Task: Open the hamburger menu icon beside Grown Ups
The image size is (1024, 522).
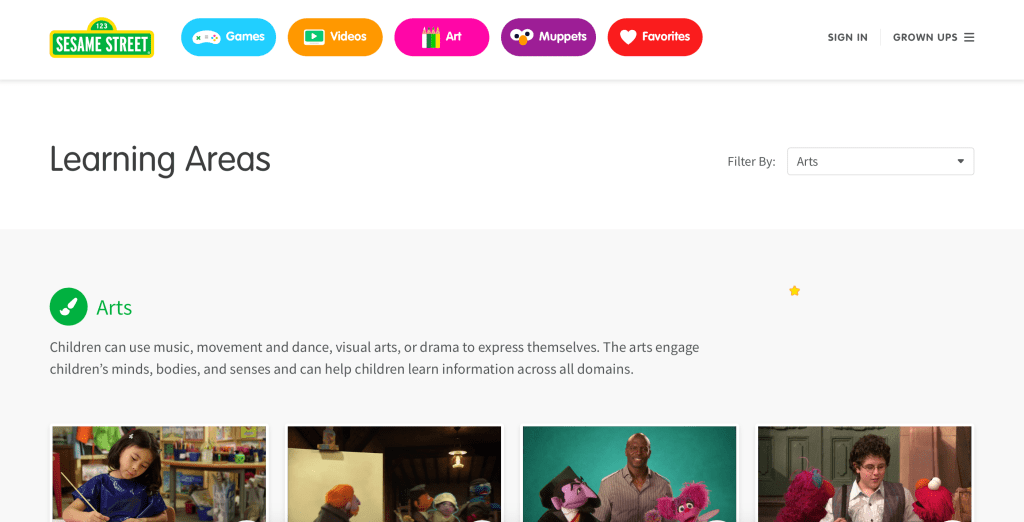Action: 968,37
